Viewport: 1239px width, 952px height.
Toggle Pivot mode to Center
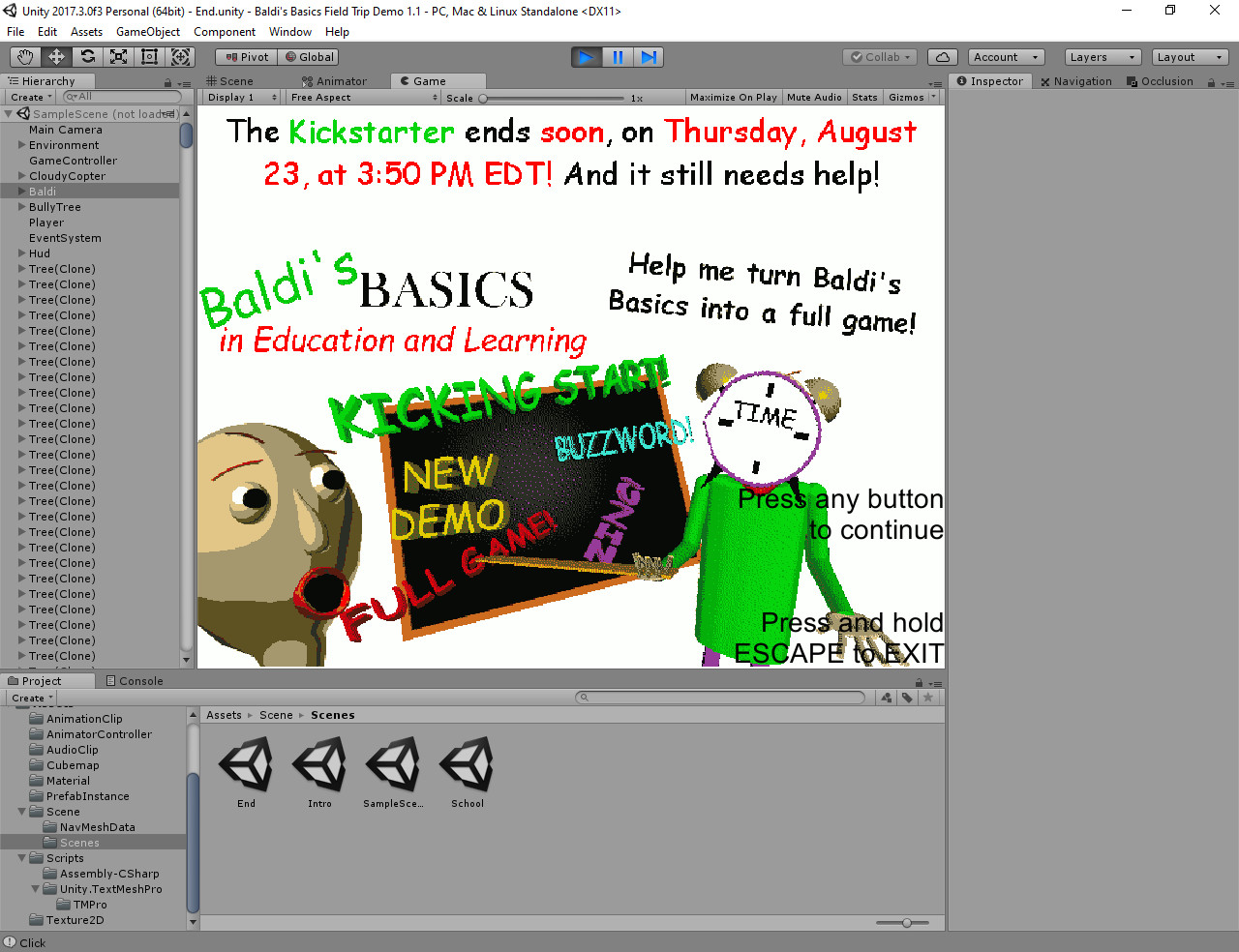(245, 56)
